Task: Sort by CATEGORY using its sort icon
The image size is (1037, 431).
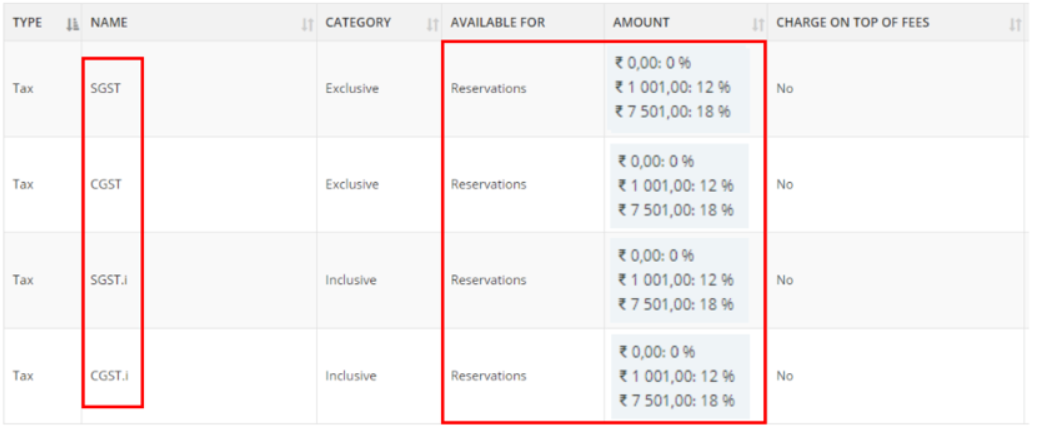Action: pyautogui.click(x=432, y=24)
